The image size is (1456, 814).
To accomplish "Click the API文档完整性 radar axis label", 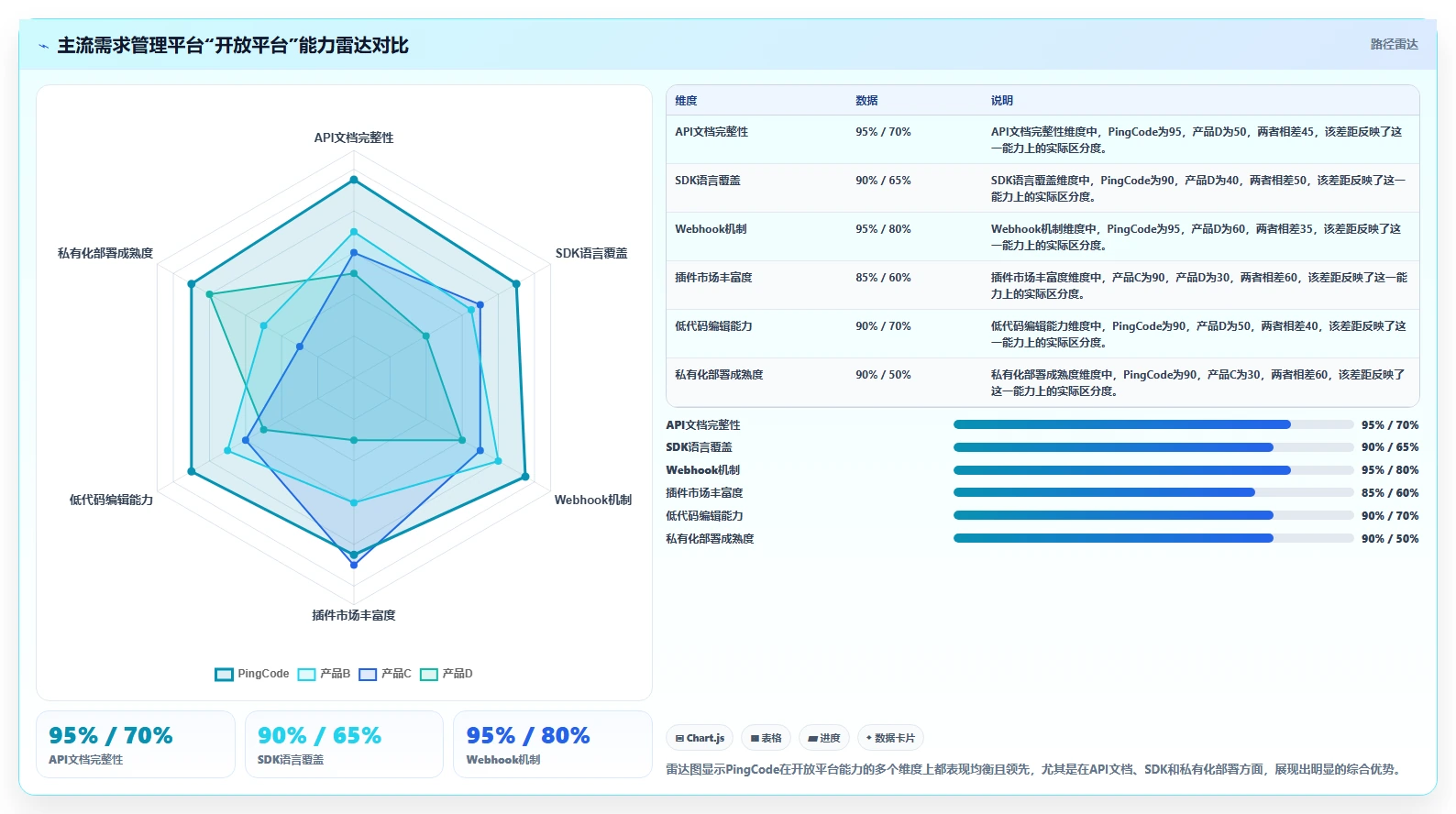I will (354, 137).
